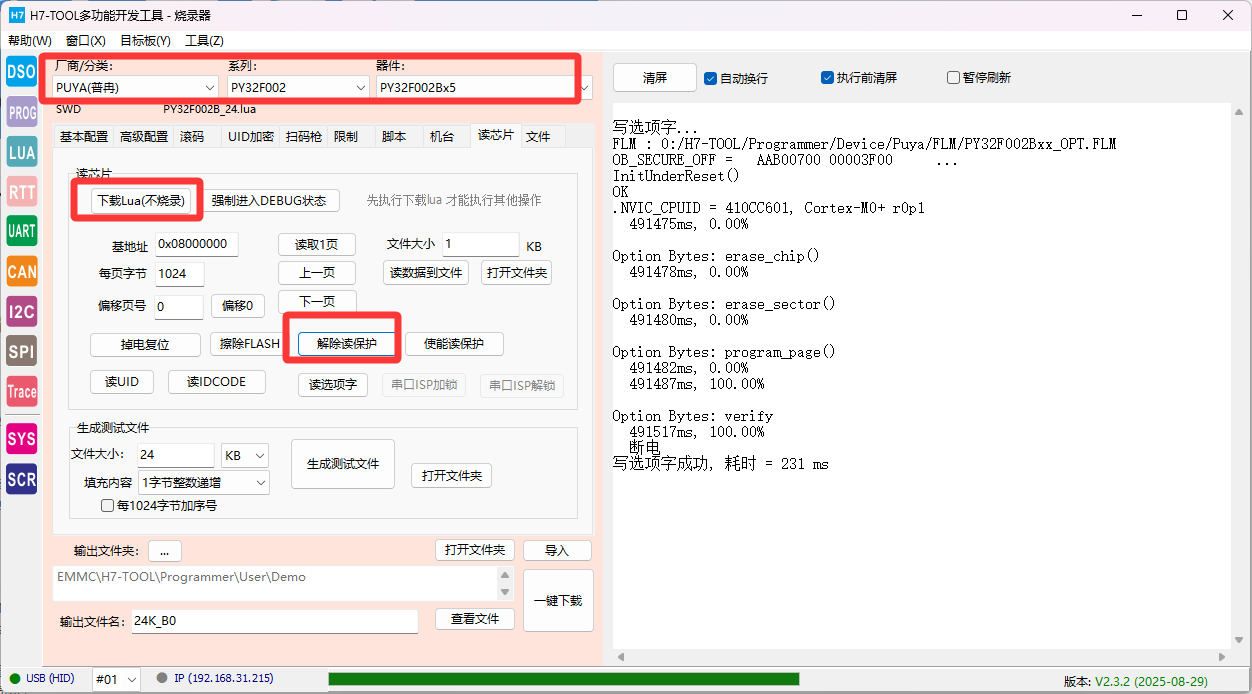Disable the 自动换行 checkbox

tap(711, 78)
